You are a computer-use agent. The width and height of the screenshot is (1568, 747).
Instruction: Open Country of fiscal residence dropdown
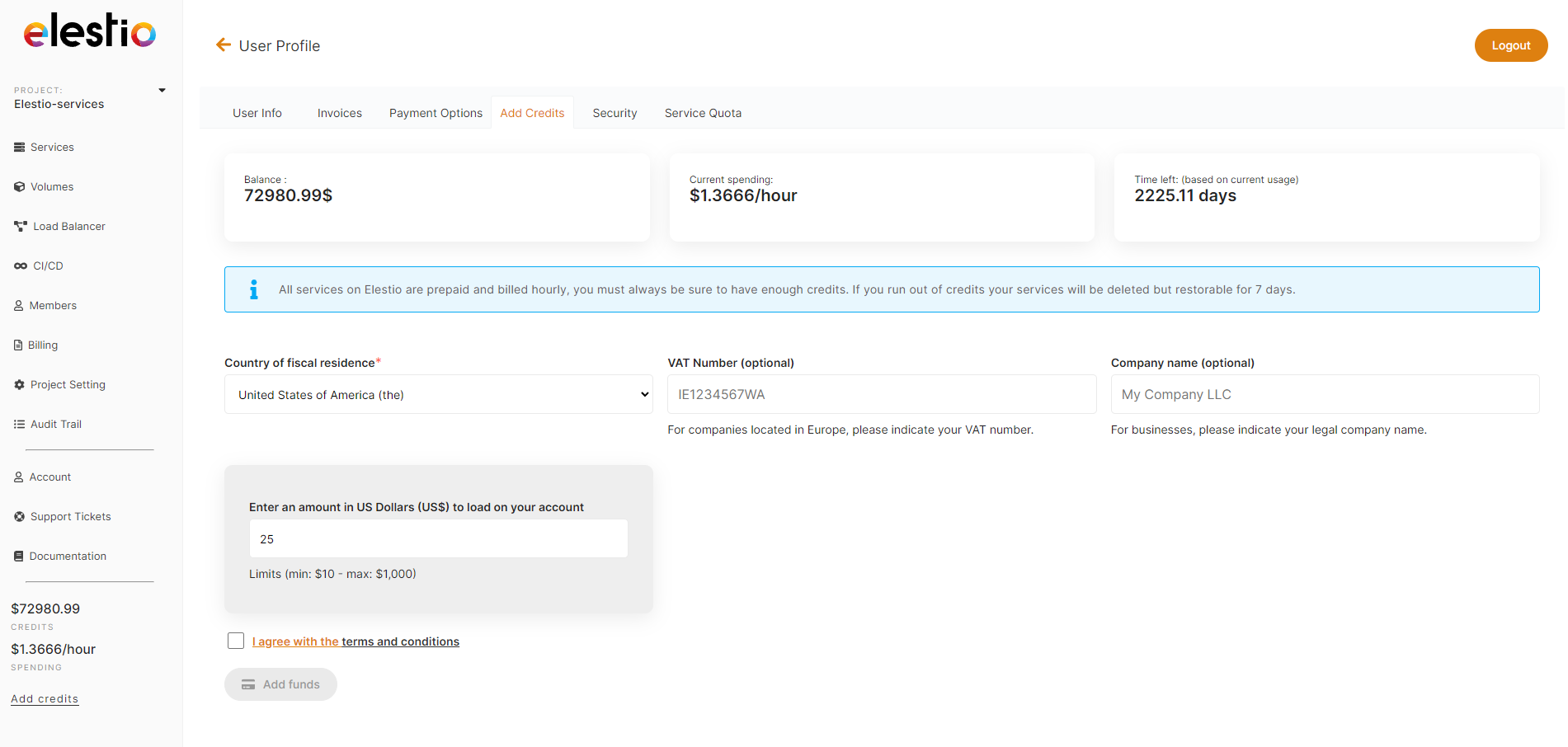[x=438, y=395]
